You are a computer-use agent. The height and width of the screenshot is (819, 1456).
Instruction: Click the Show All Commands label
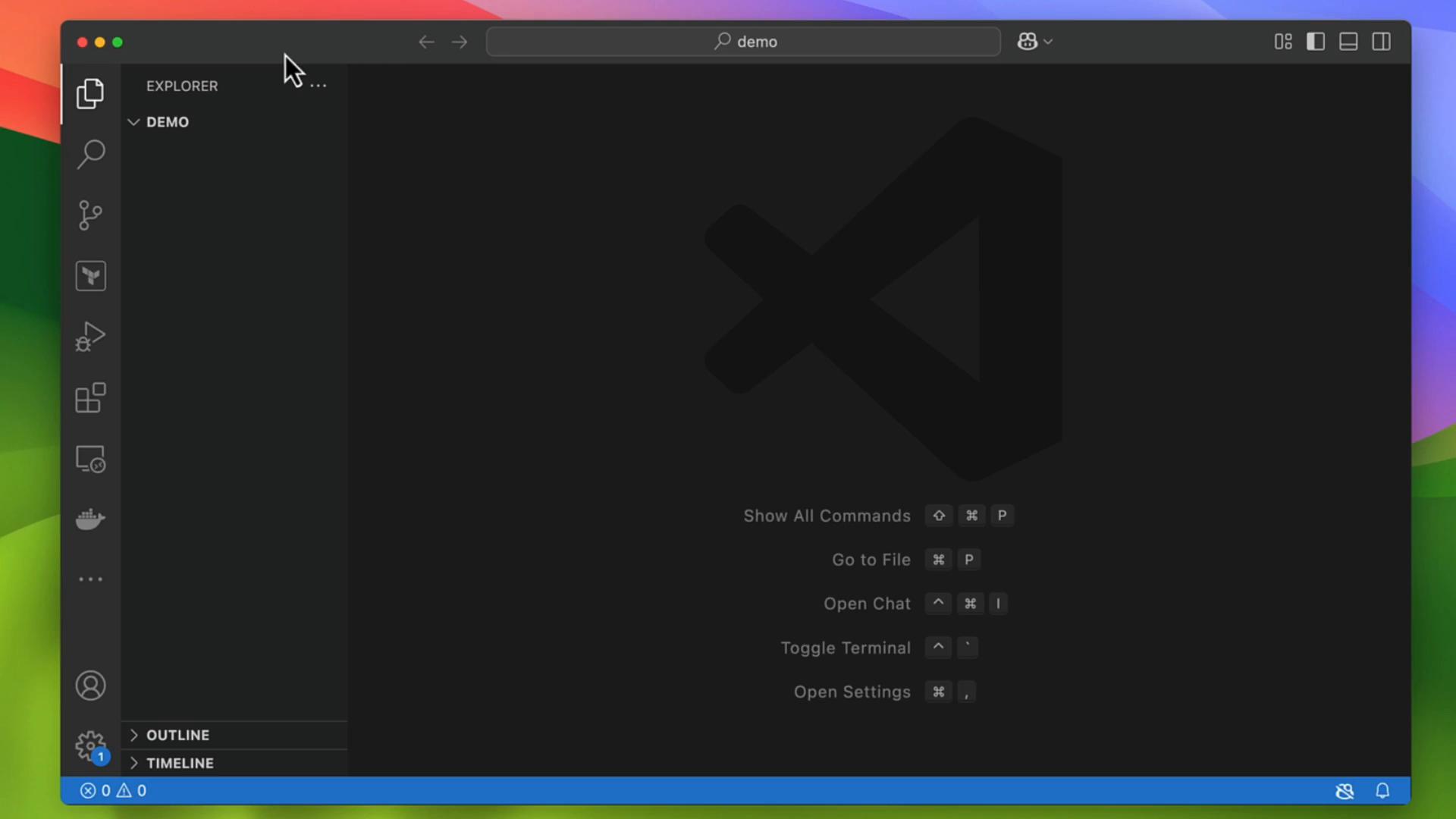coord(827,516)
